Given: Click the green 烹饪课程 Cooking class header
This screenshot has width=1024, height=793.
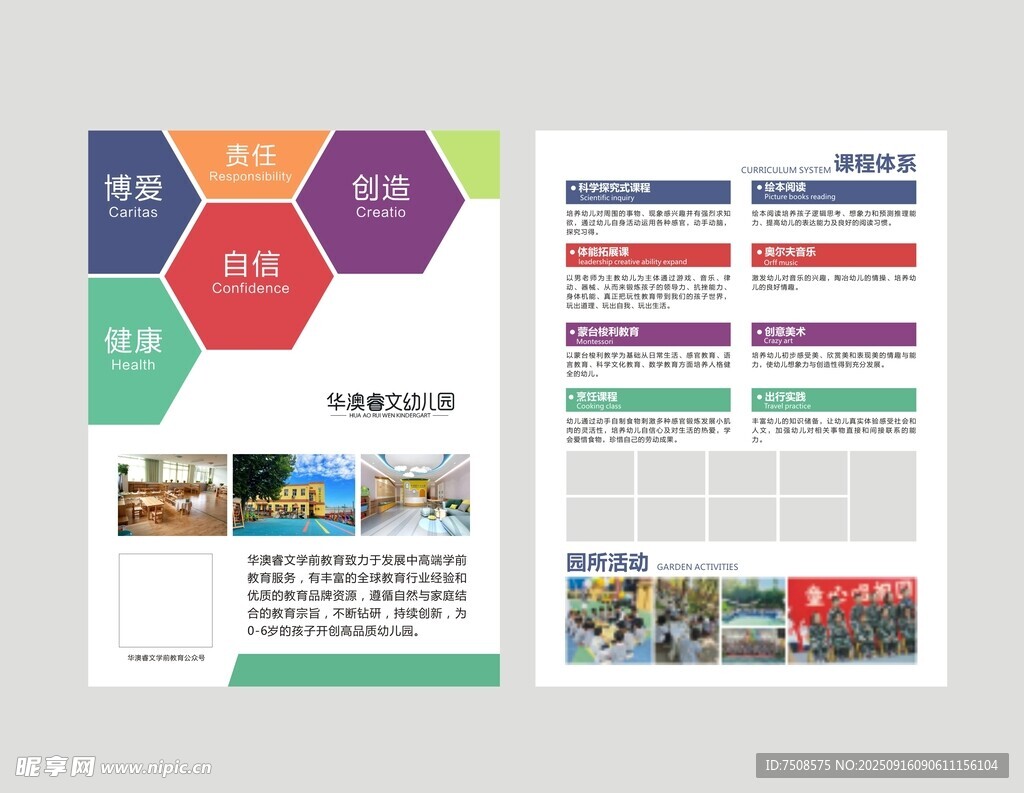Looking at the screenshot, I should (648, 400).
